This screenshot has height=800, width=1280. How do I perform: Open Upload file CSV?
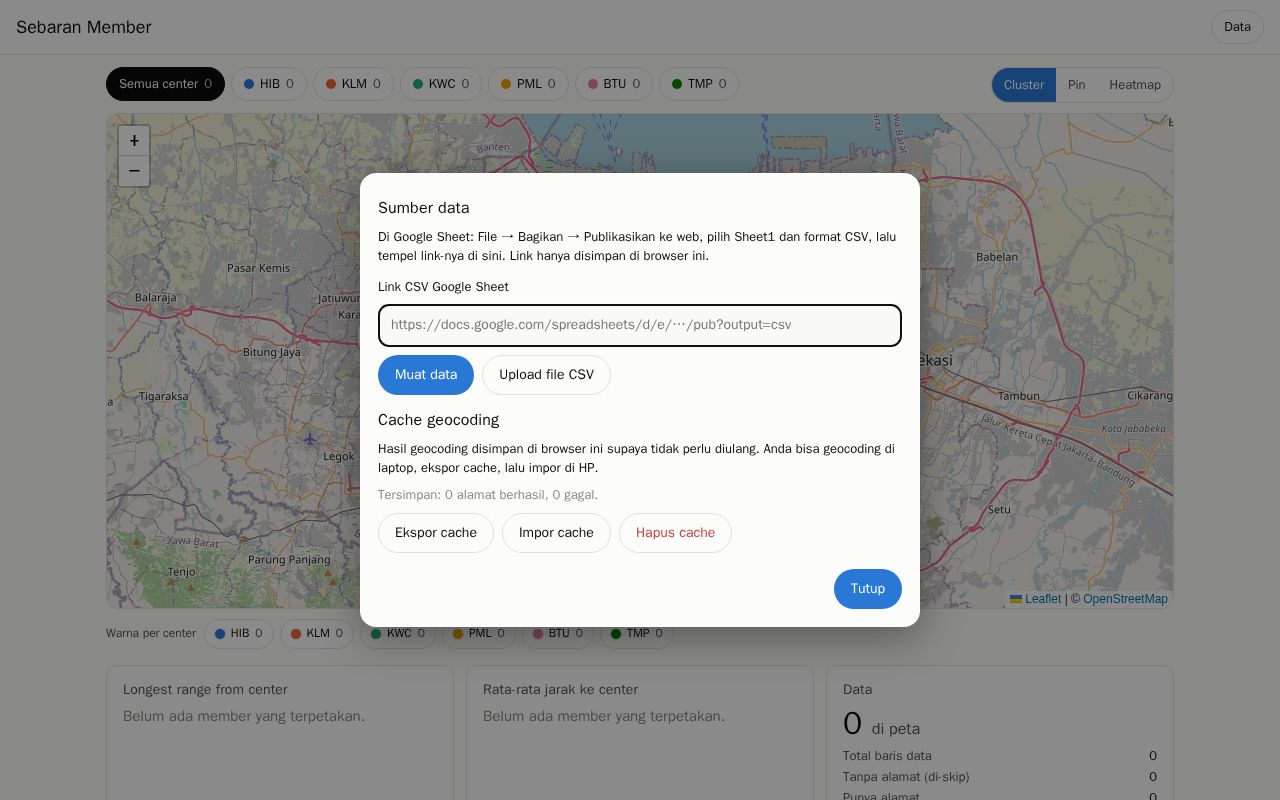[546, 375]
